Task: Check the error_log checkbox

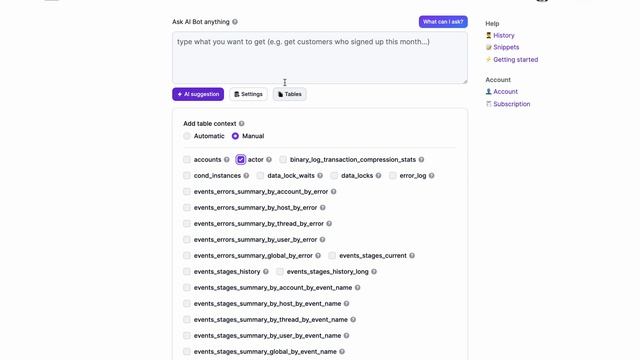Action: pos(392,176)
